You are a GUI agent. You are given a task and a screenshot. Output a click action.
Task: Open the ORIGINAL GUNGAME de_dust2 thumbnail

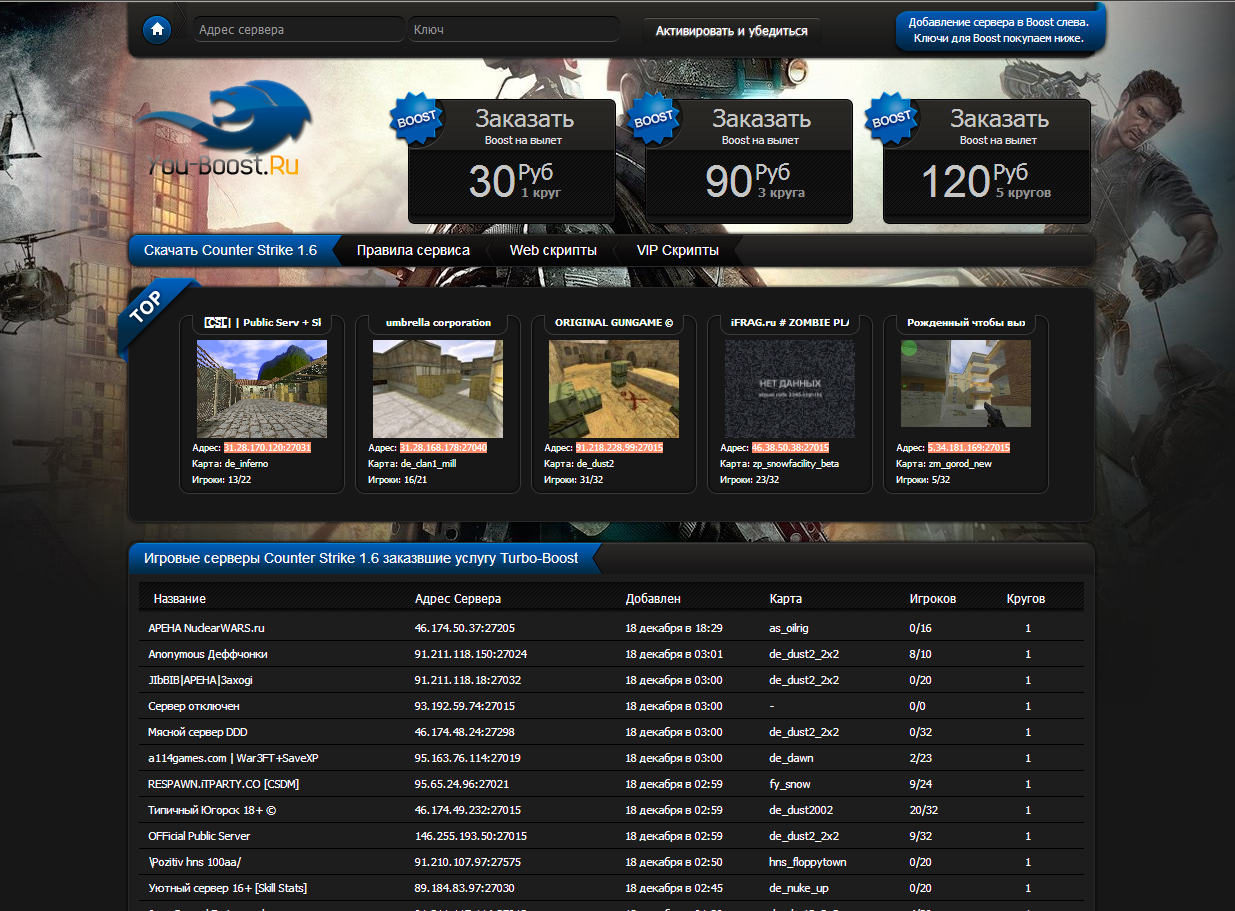(x=613, y=388)
